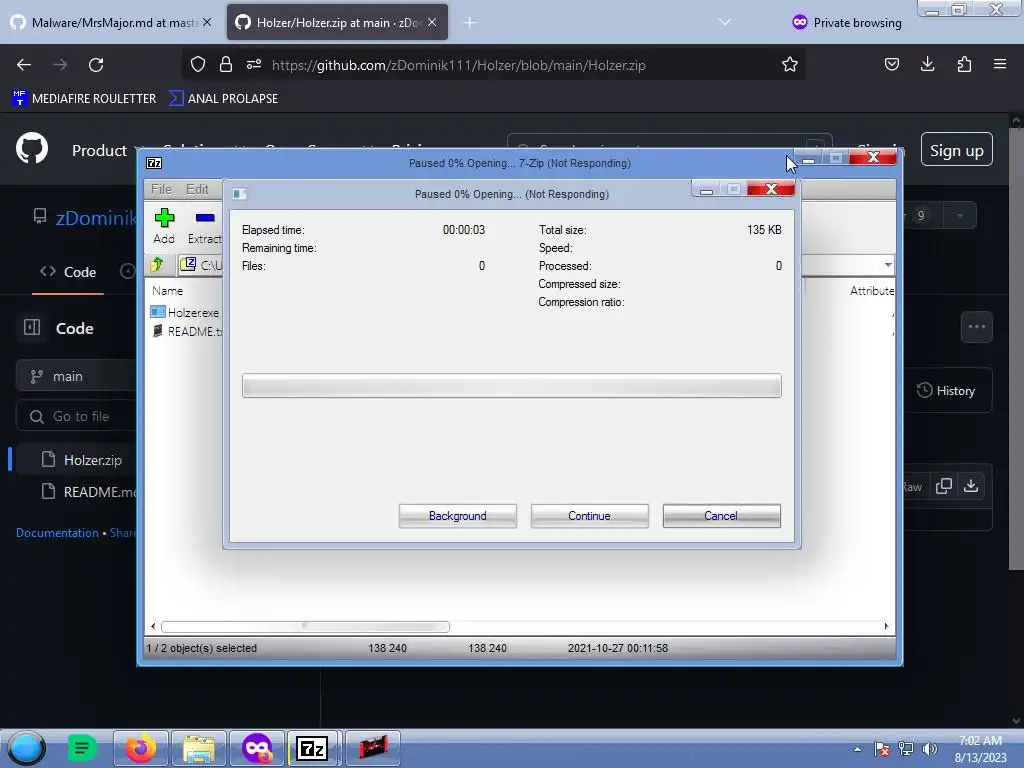The image size is (1024, 768).
Task: Open the MEDIAFIRE ROULETTER bookmark
Action: tap(84, 99)
